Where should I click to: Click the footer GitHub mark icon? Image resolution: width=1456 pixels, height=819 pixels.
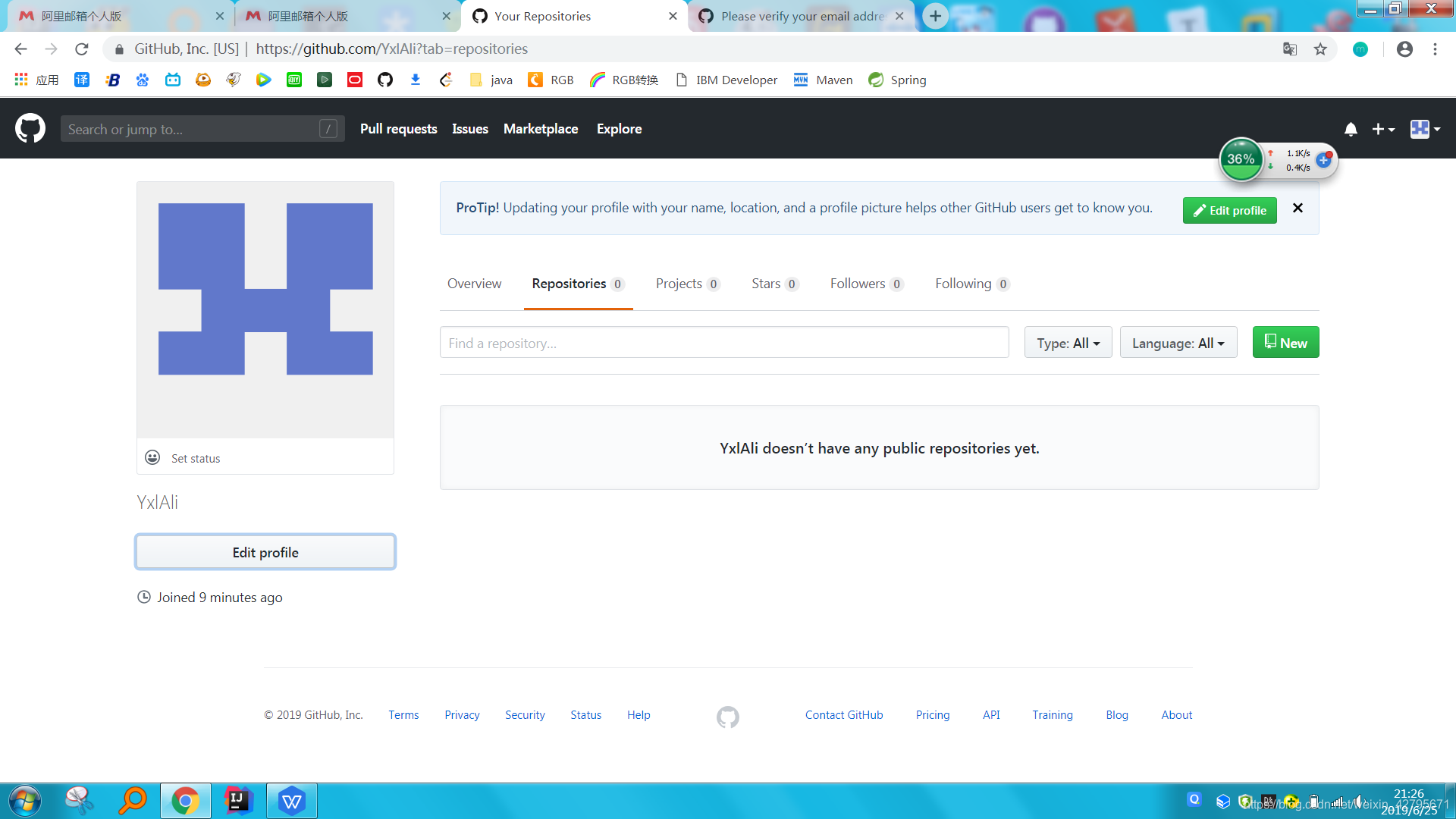click(x=727, y=716)
